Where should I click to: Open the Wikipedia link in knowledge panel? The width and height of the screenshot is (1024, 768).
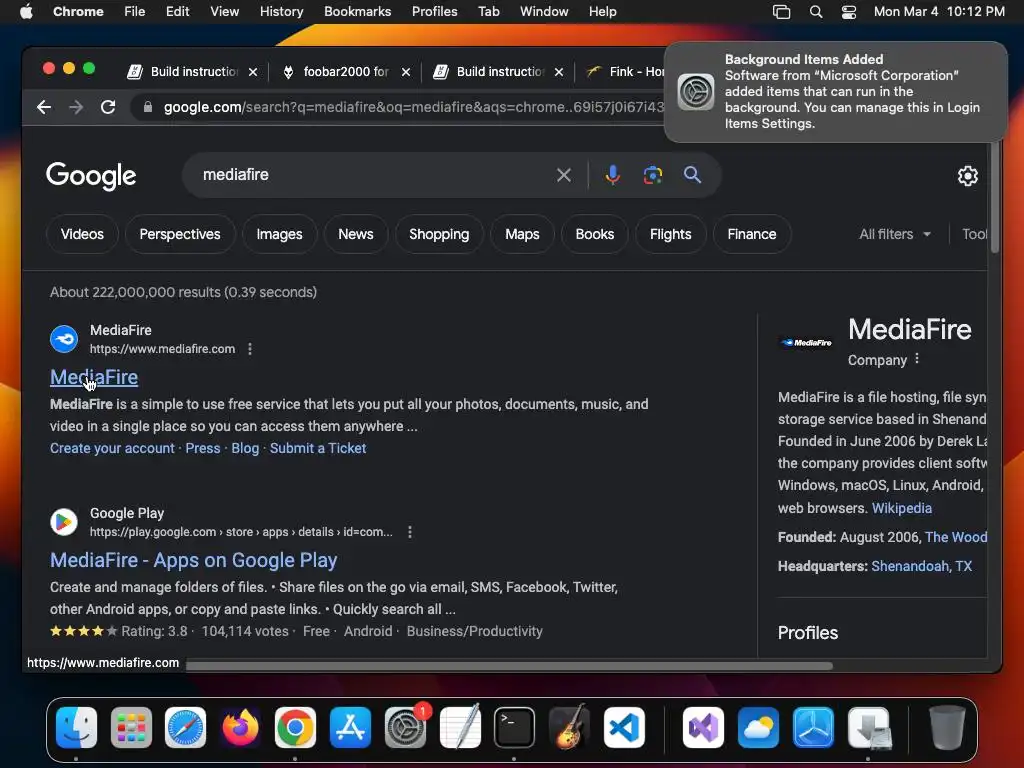[901, 507]
